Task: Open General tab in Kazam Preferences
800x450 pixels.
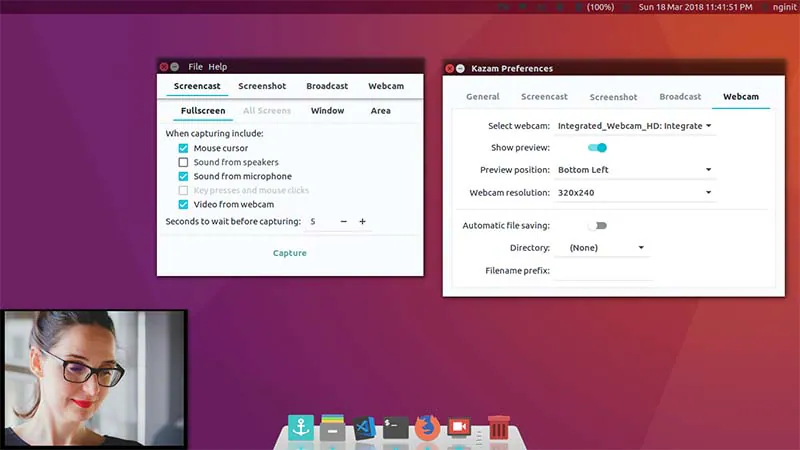Action: (x=483, y=96)
